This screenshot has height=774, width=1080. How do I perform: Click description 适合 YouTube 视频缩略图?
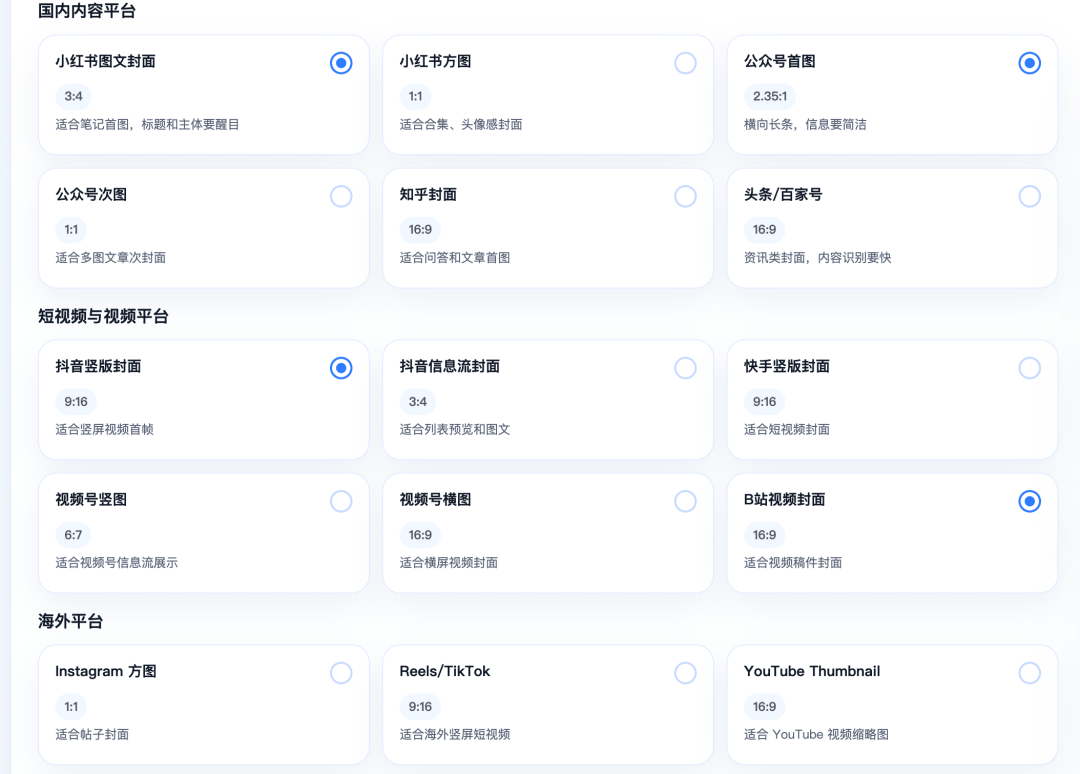[x=816, y=735]
